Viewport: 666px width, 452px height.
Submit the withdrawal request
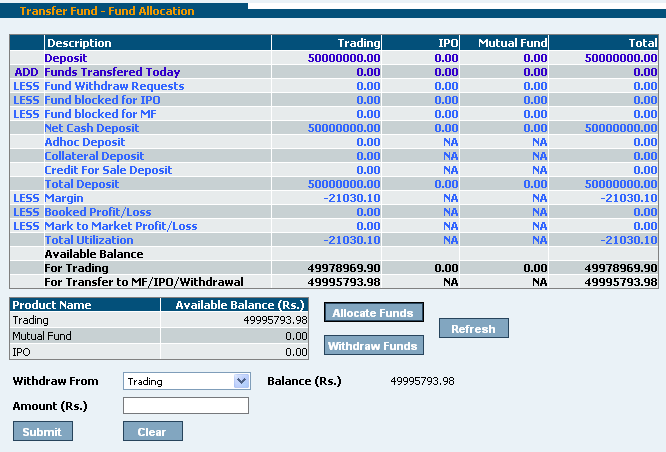42,432
